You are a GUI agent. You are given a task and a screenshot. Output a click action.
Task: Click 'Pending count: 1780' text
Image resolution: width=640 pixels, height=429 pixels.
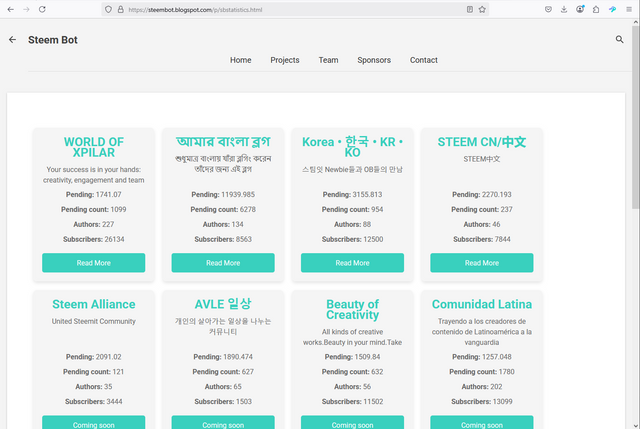(x=482, y=372)
